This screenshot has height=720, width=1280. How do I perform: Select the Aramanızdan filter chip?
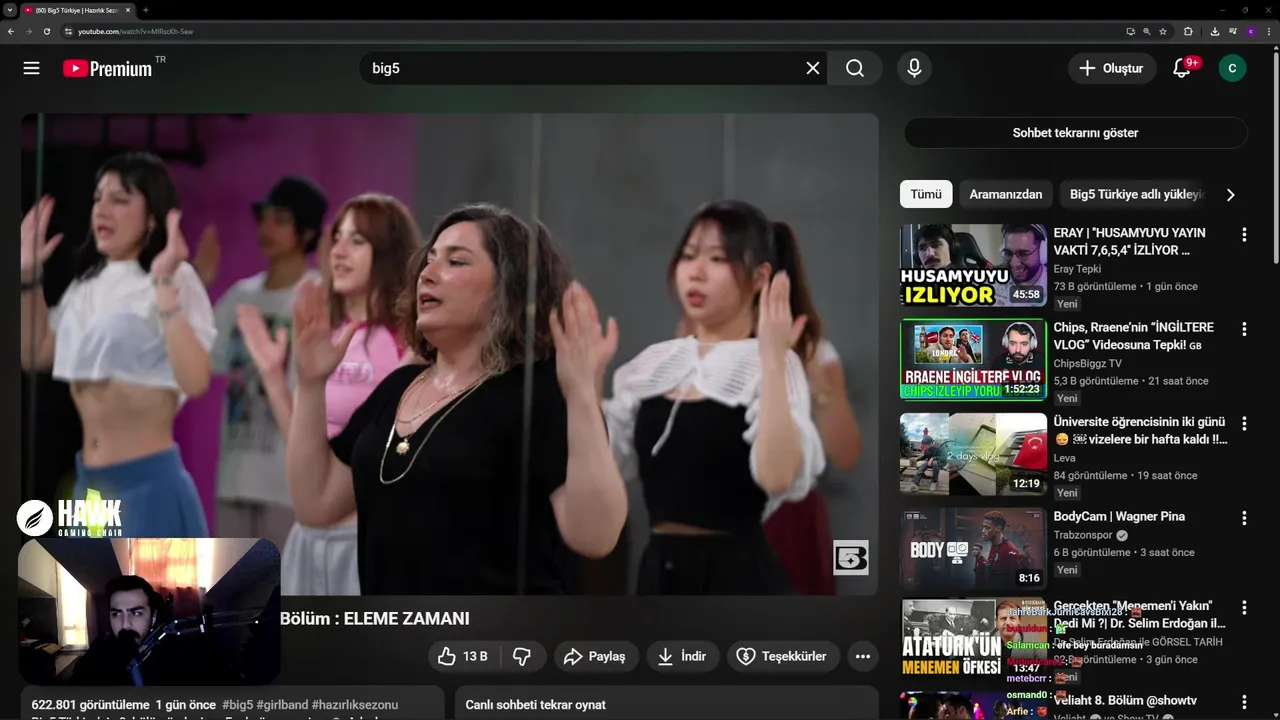click(1005, 194)
